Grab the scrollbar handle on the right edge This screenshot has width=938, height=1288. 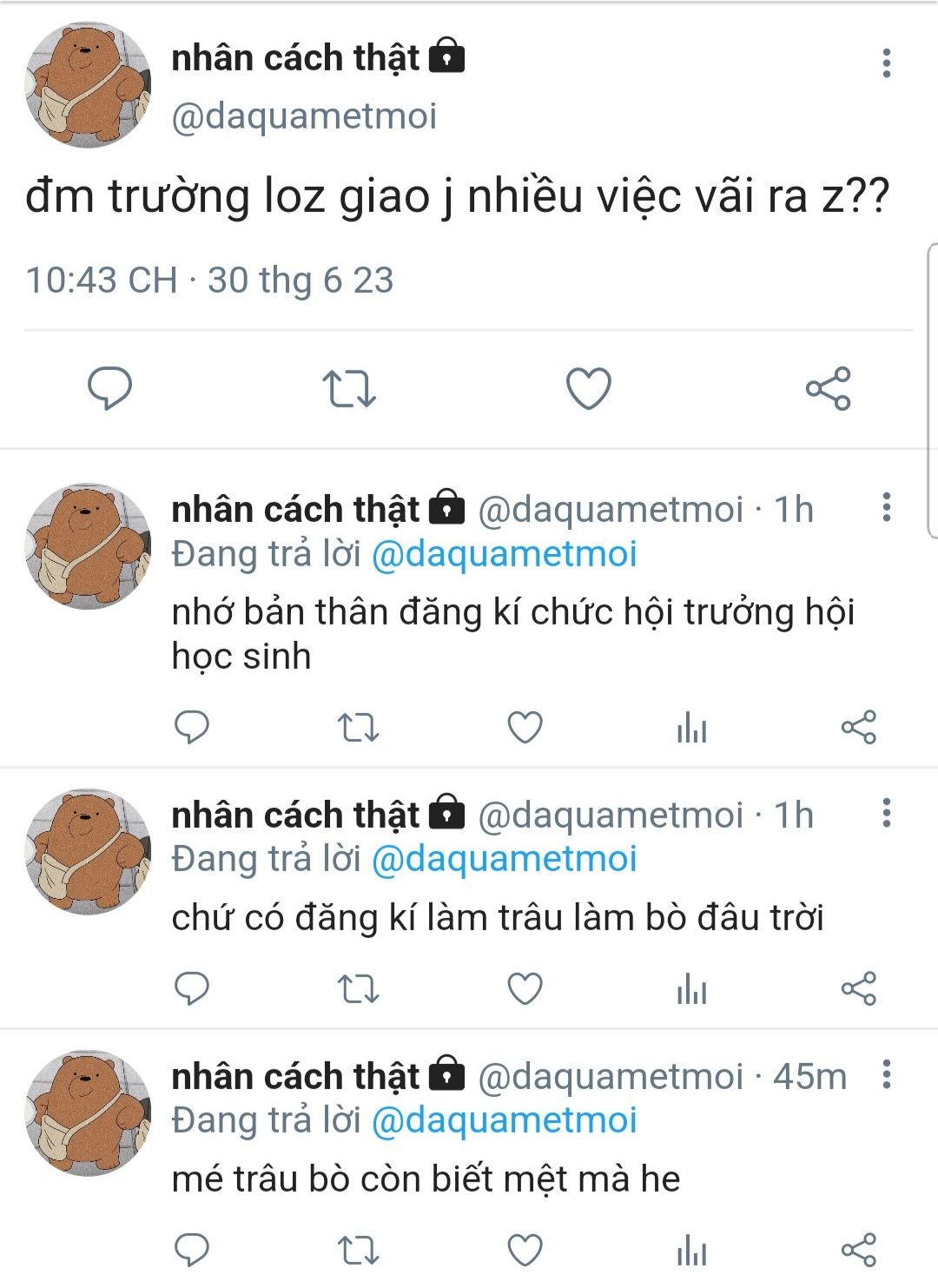933,391
